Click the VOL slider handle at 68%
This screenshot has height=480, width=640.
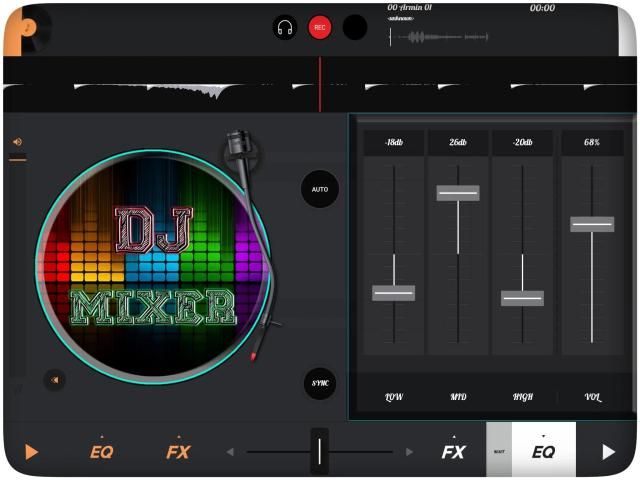tap(592, 224)
